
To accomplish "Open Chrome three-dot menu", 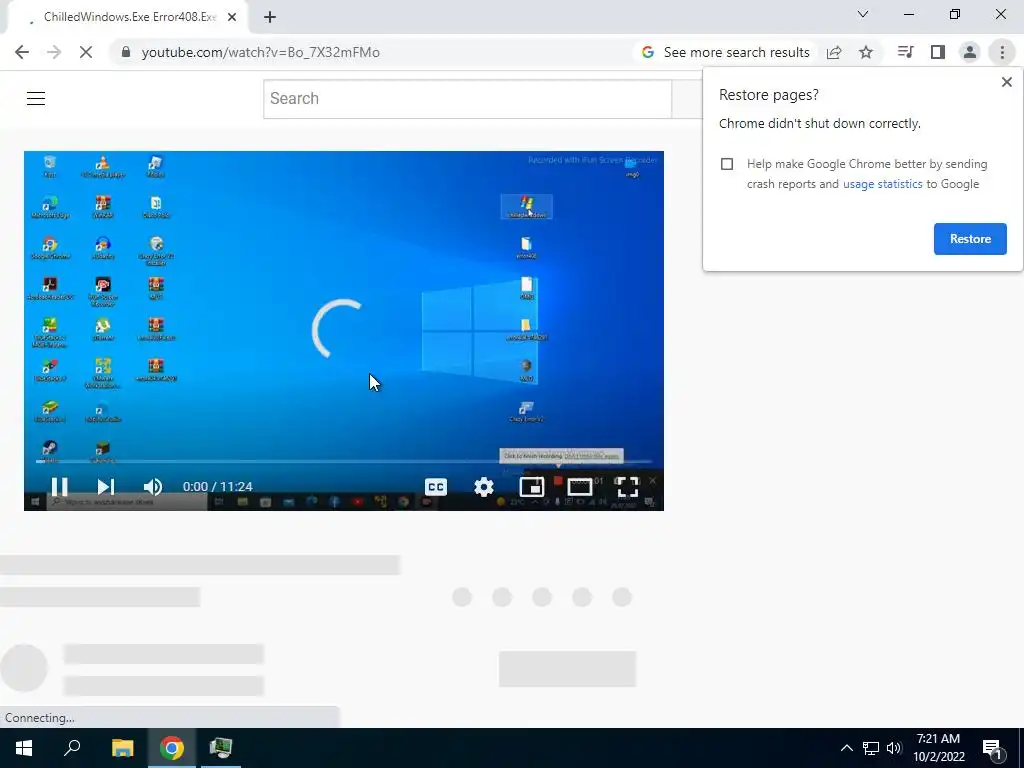I will pyautogui.click(x=1002, y=52).
